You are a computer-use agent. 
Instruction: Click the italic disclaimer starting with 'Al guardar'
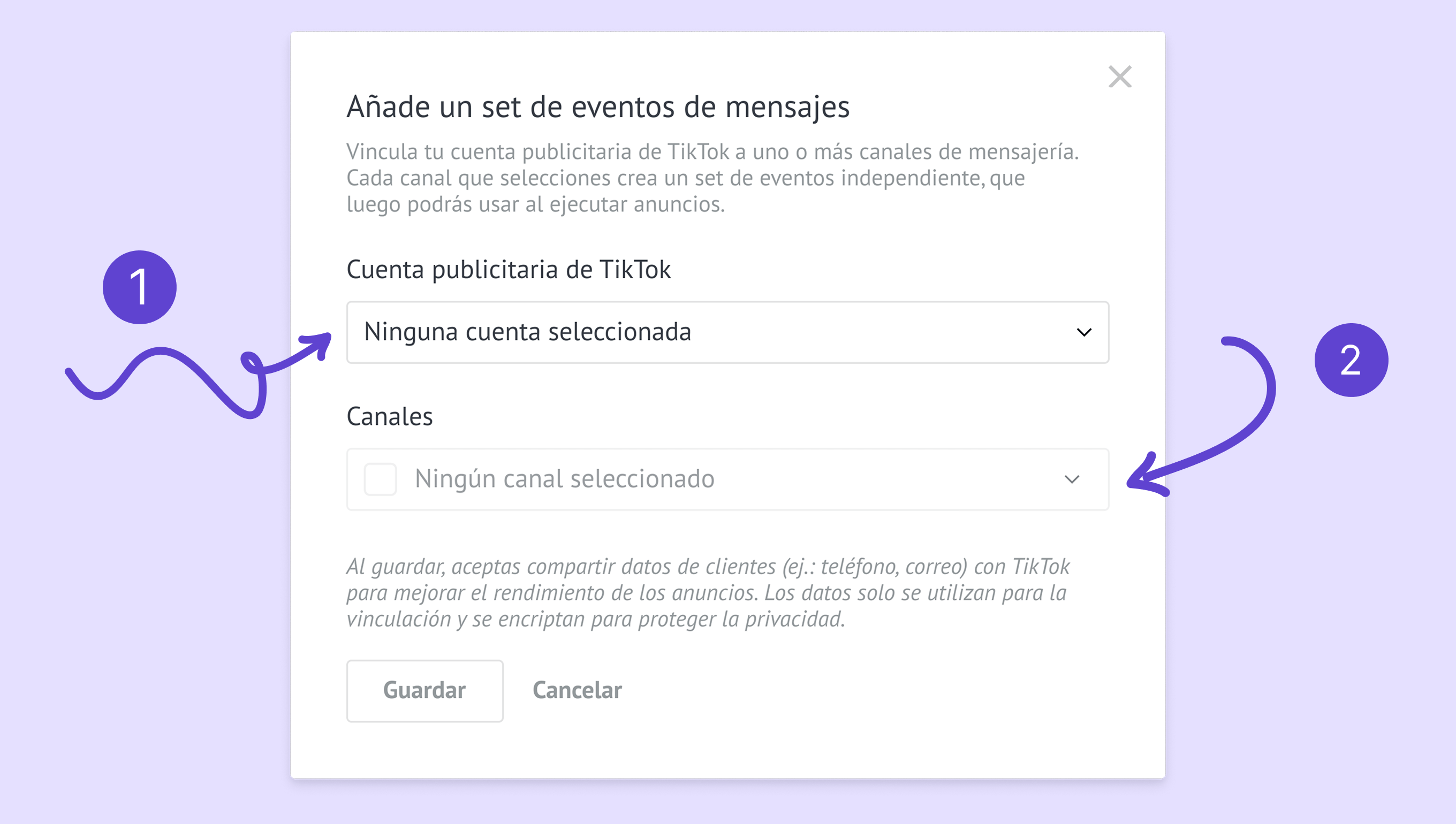click(708, 592)
